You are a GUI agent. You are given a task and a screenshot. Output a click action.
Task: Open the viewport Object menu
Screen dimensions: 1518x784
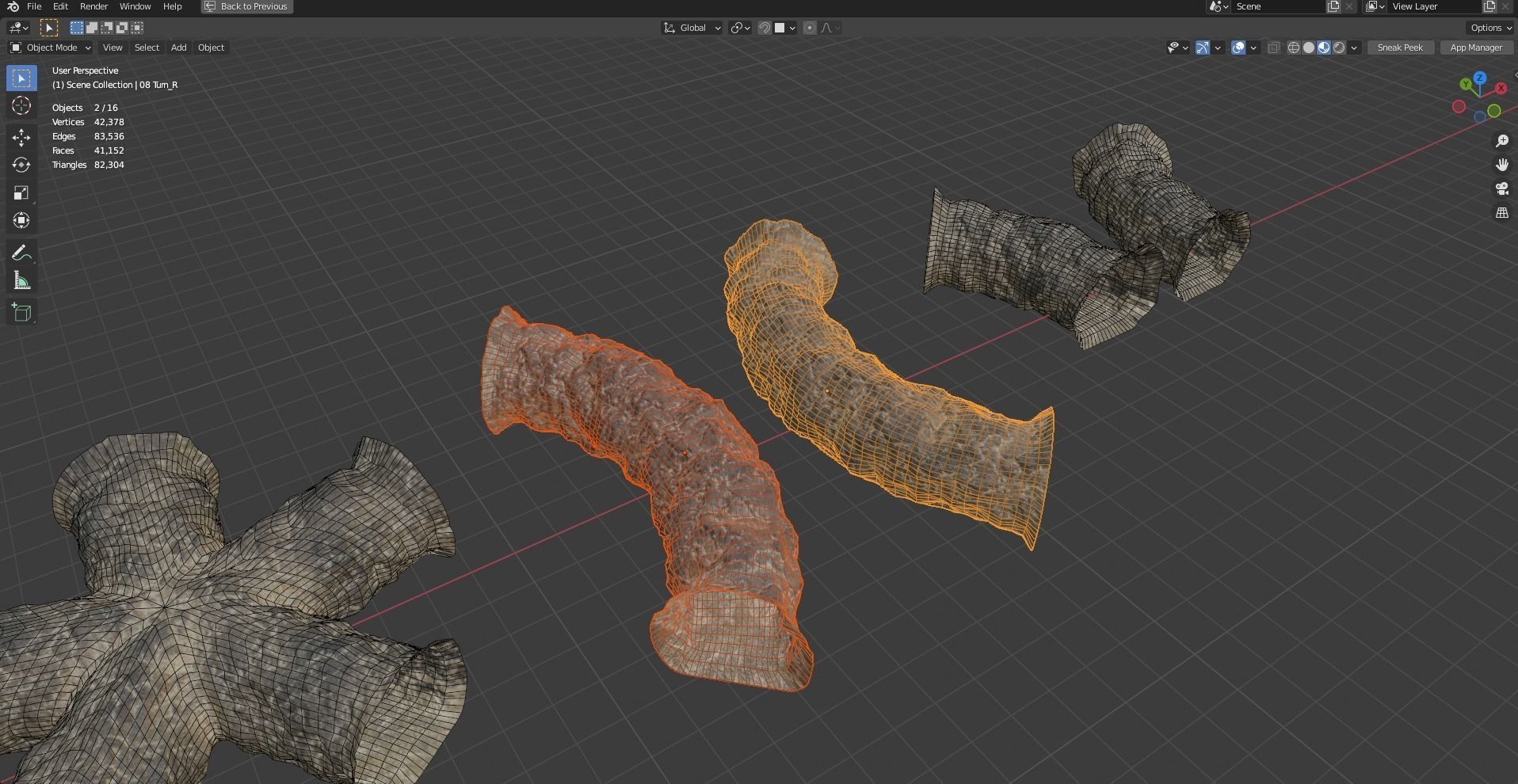pyautogui.click(x=211, y=48)
